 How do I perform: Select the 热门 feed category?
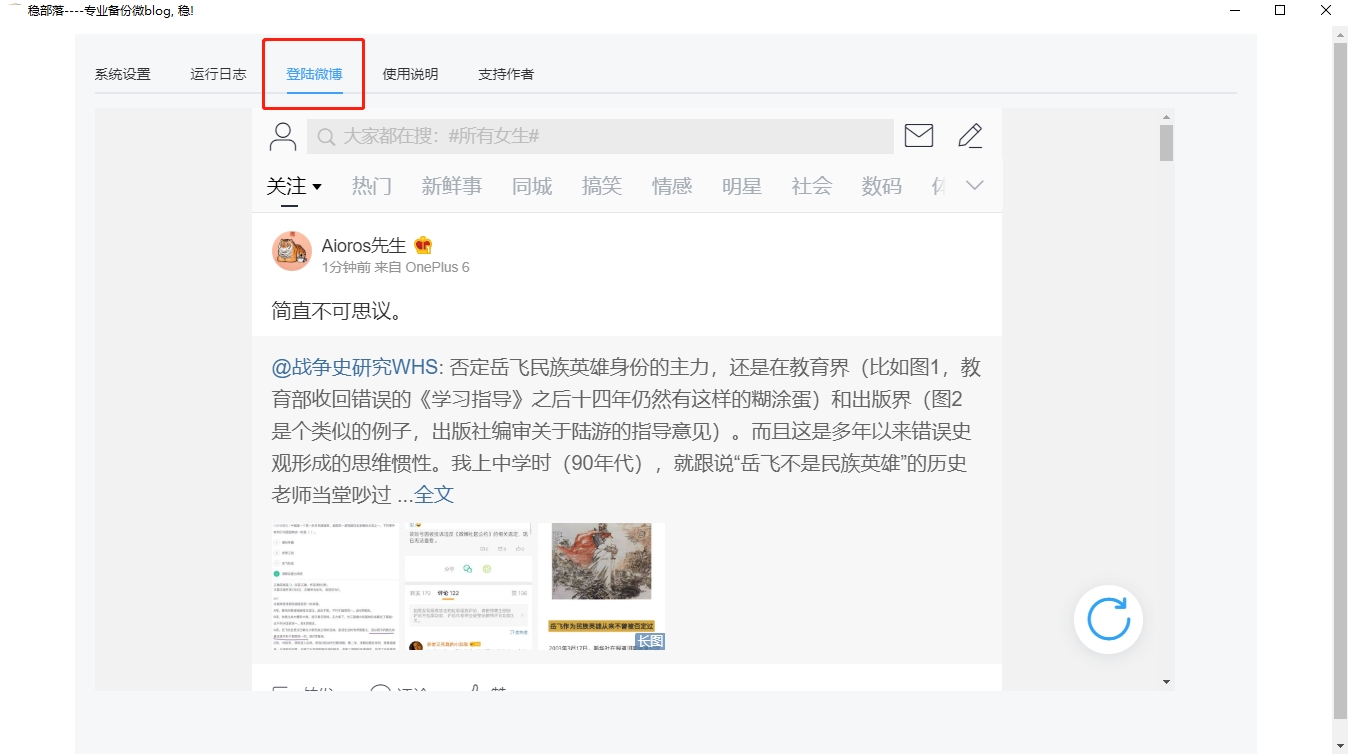(371, 186)
